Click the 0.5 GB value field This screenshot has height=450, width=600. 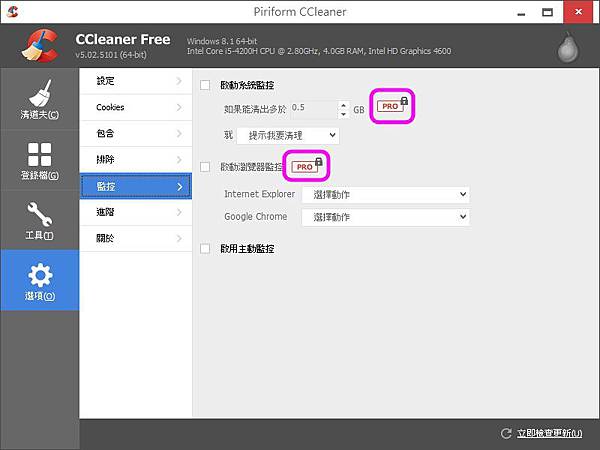tap(314, 109)
